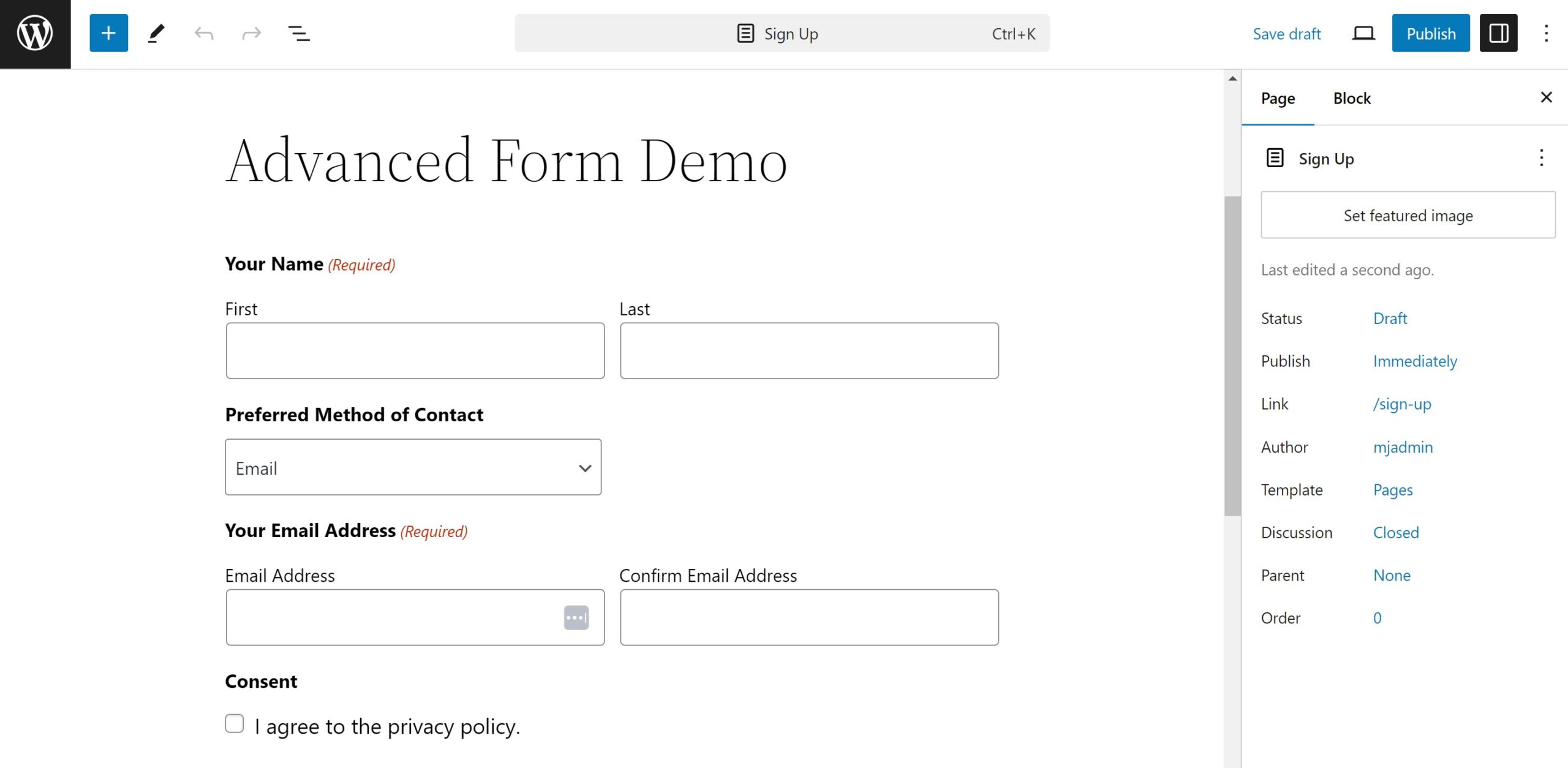Click the First name input field
The width and height of the screenshot is (1568, 768).
(415, 350)
